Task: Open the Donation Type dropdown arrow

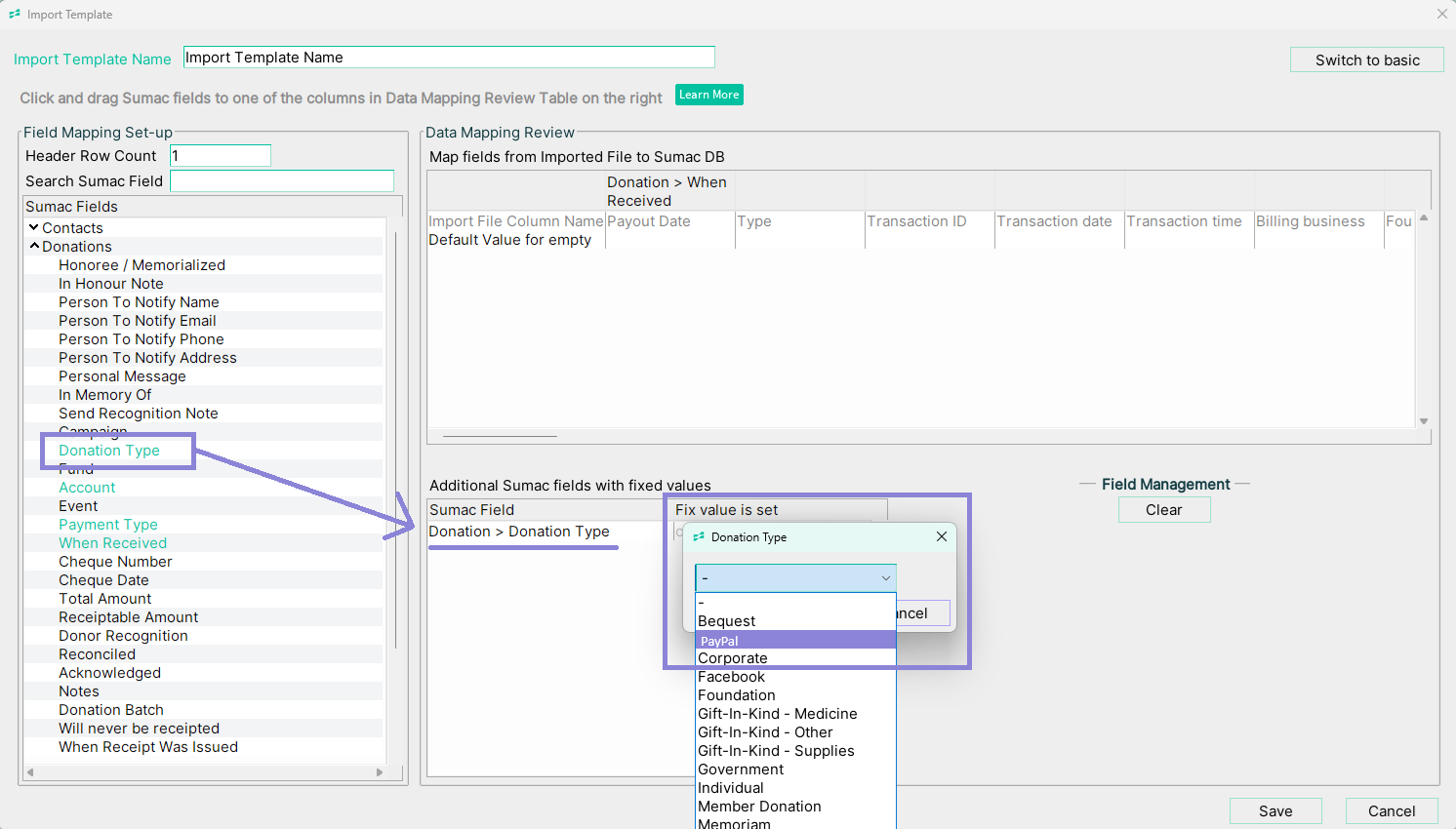Action: [x=885, y=578]
